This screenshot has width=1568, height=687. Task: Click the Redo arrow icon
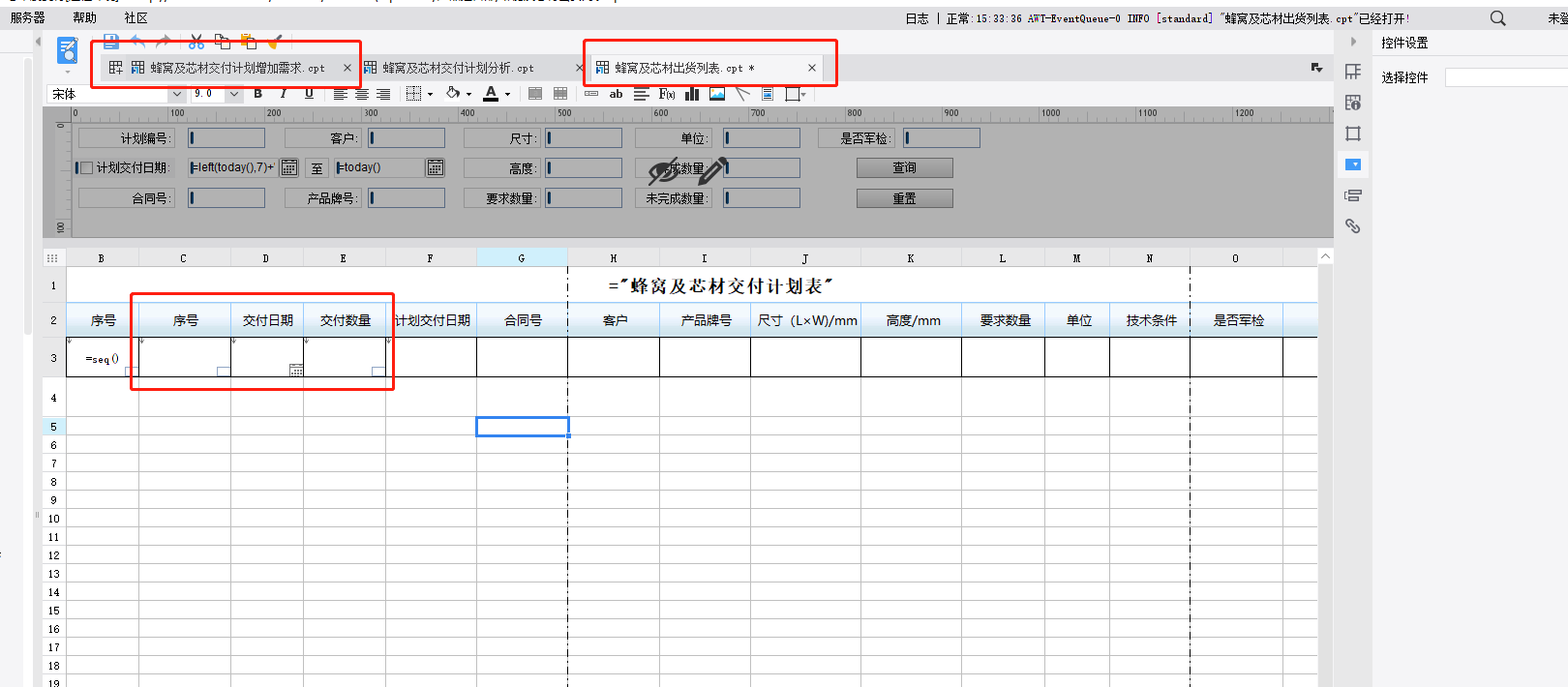coord(164,42)
